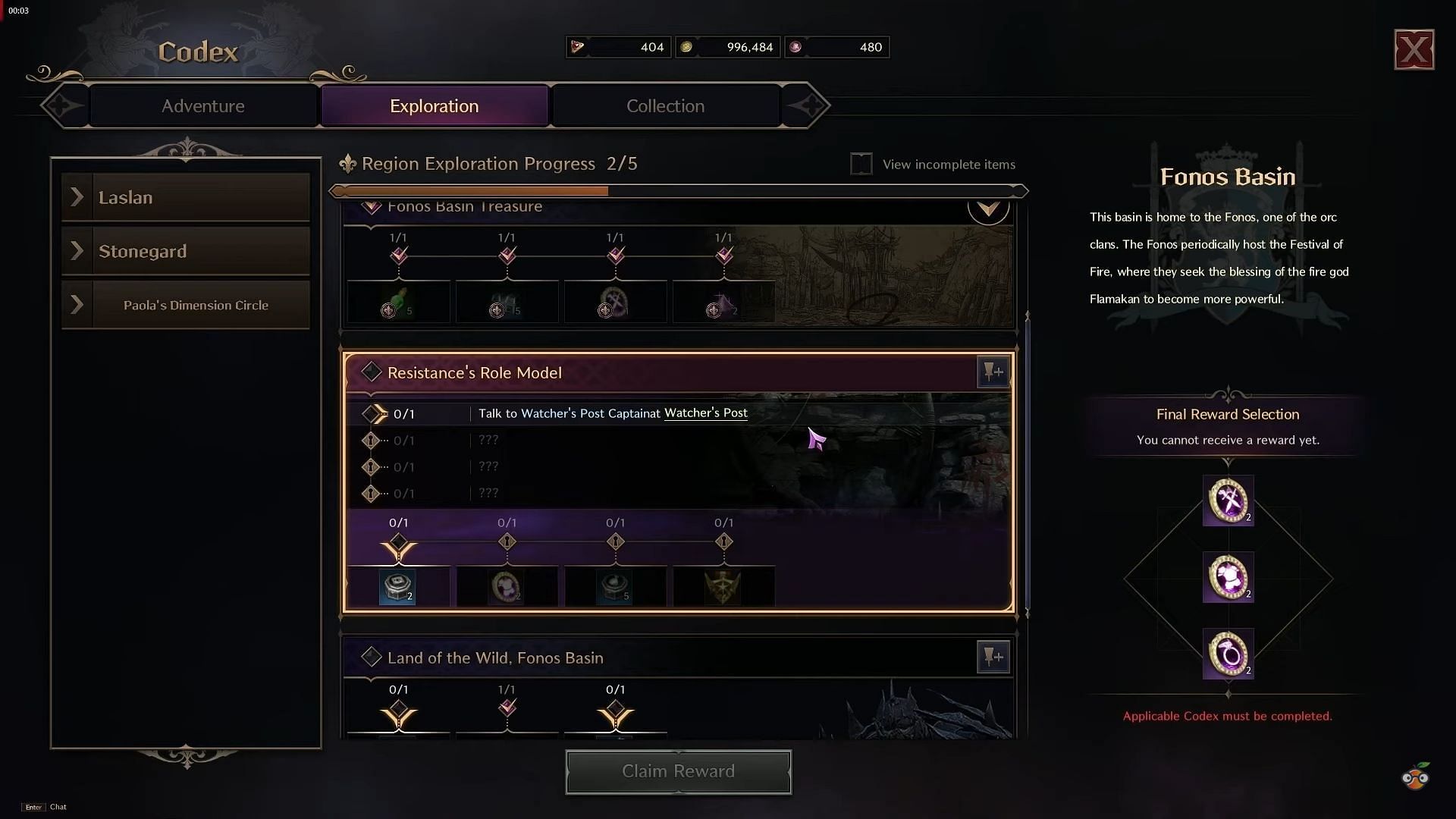Click the Watcher's Post hyperlink
Image resolution: width=1456 pixels, height=819 pixels.
click(x=706, y=412)
